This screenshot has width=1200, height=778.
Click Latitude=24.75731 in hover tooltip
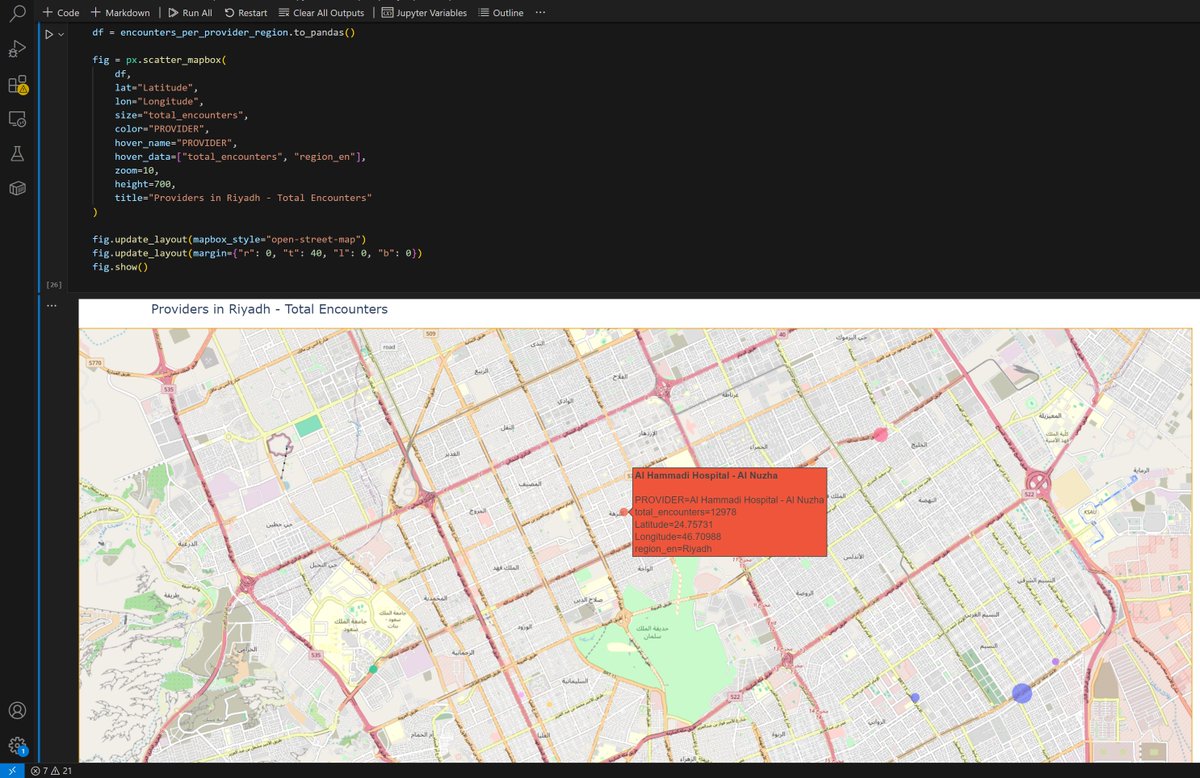pos(673,524)
